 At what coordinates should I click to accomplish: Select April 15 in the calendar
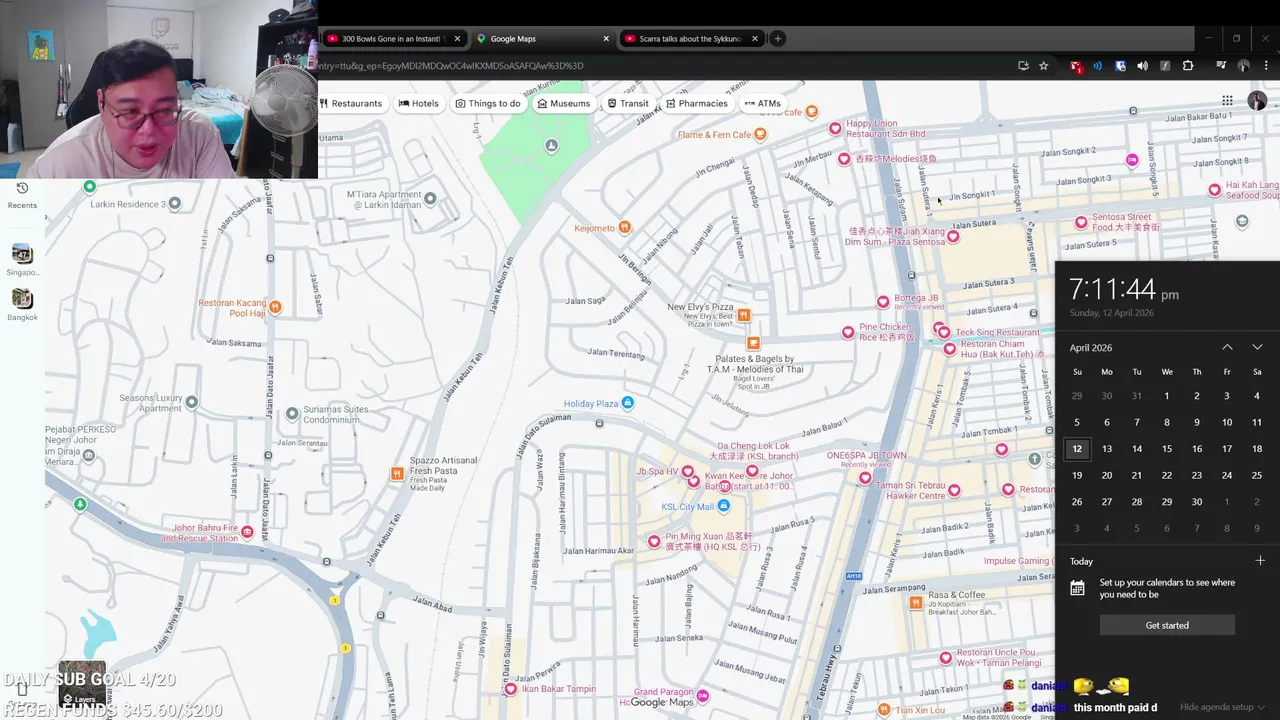[1167, 449]
